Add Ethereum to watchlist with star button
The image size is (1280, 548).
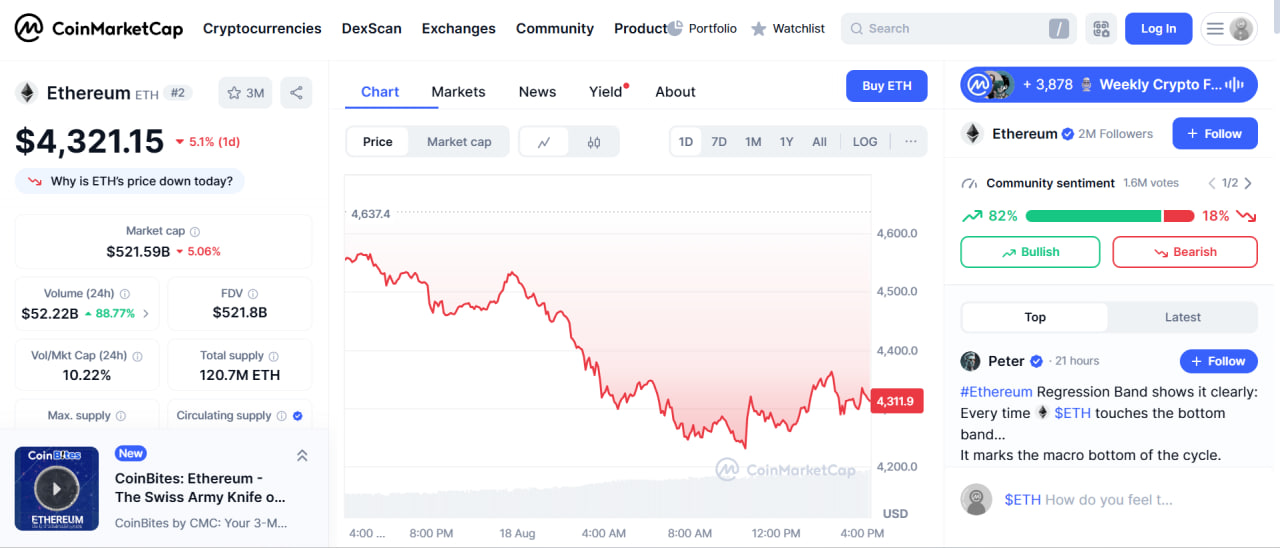point(245,93)
